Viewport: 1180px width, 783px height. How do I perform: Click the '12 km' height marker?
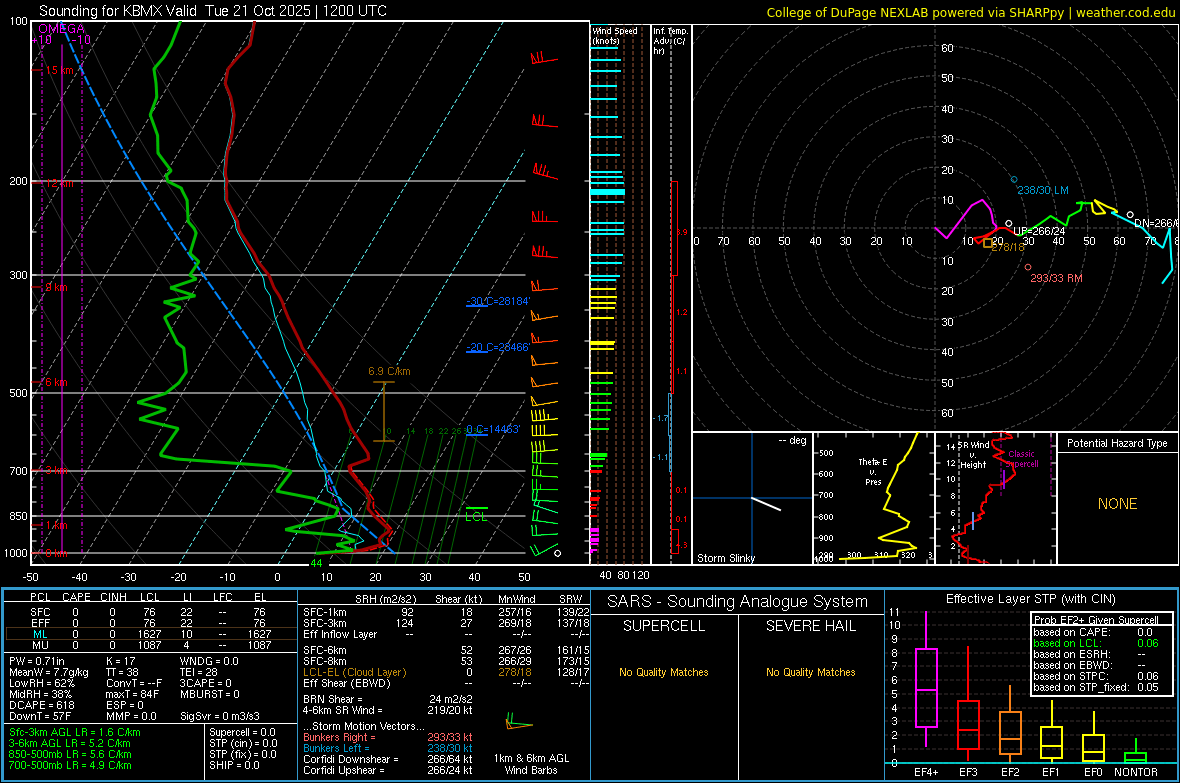(x=59, y=183)
